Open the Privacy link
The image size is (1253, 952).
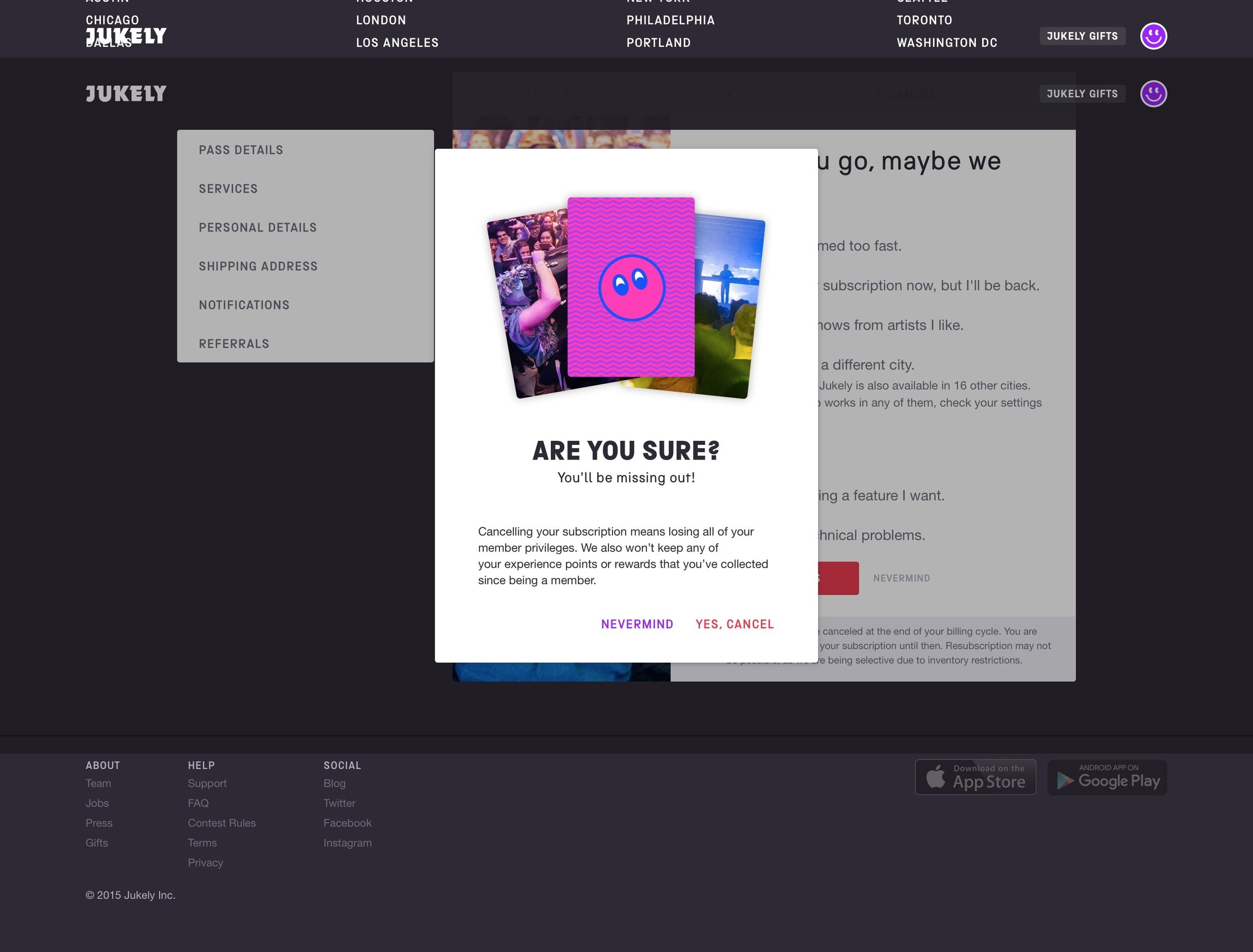pyautogui.click(x=205, y=863)
